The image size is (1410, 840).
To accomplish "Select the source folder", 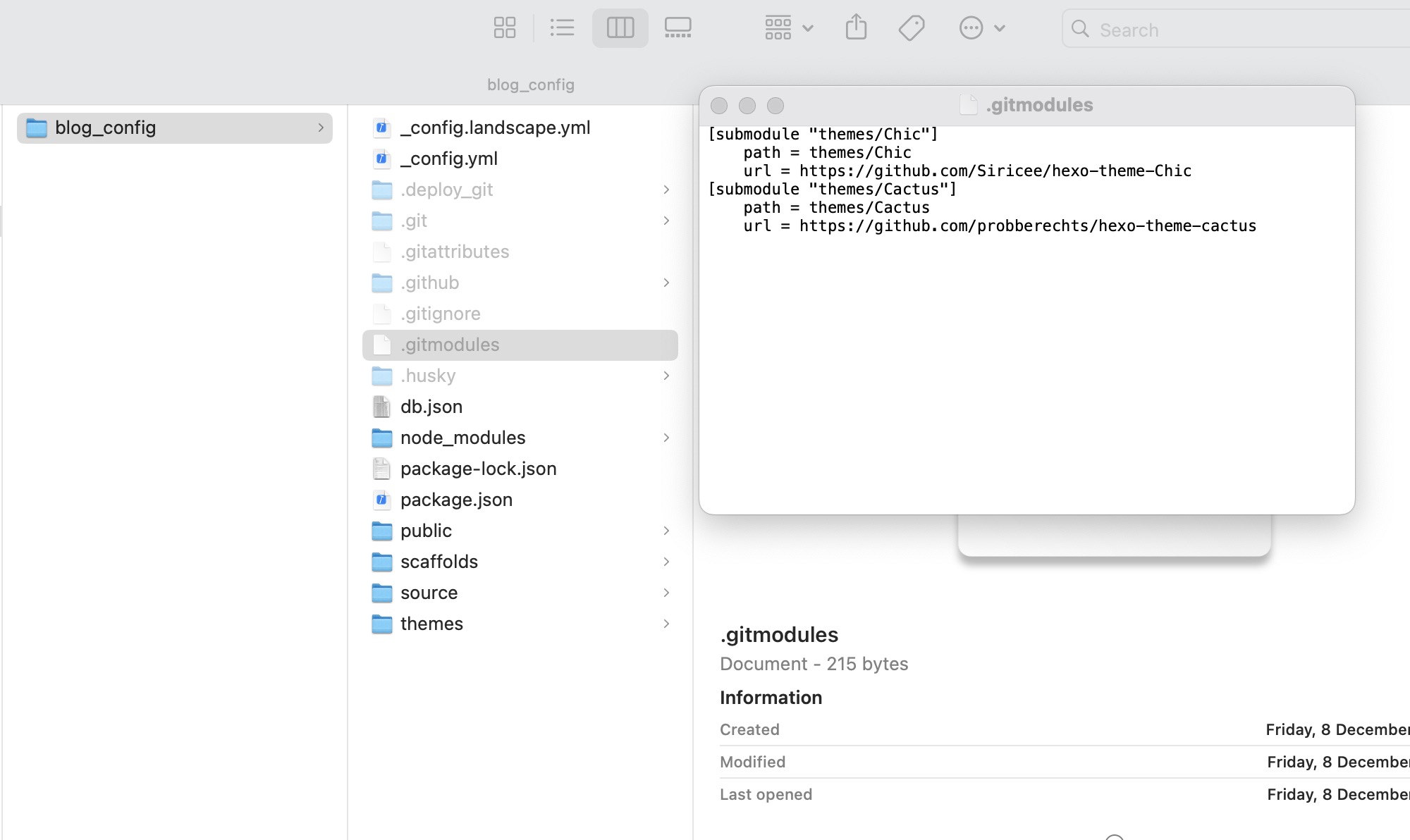I will pyautogui.click(x=429, y=593).
